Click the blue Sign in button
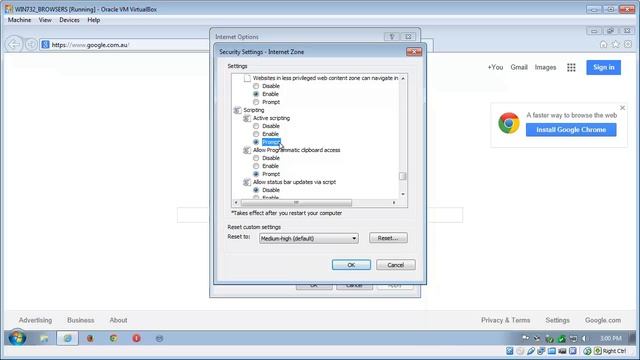Viewport: 640px width, 360px height. [x=604, y=67]
